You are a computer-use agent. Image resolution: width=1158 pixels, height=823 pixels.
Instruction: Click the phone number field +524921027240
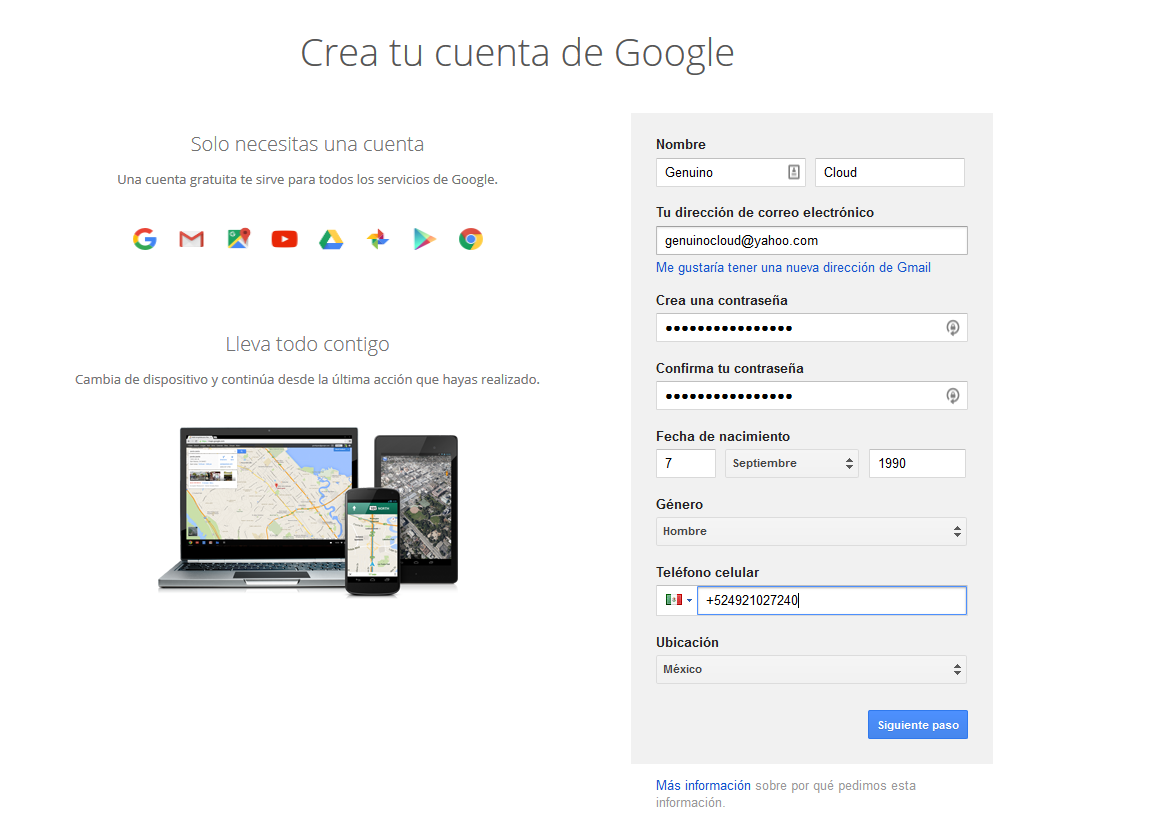point(832,600)
